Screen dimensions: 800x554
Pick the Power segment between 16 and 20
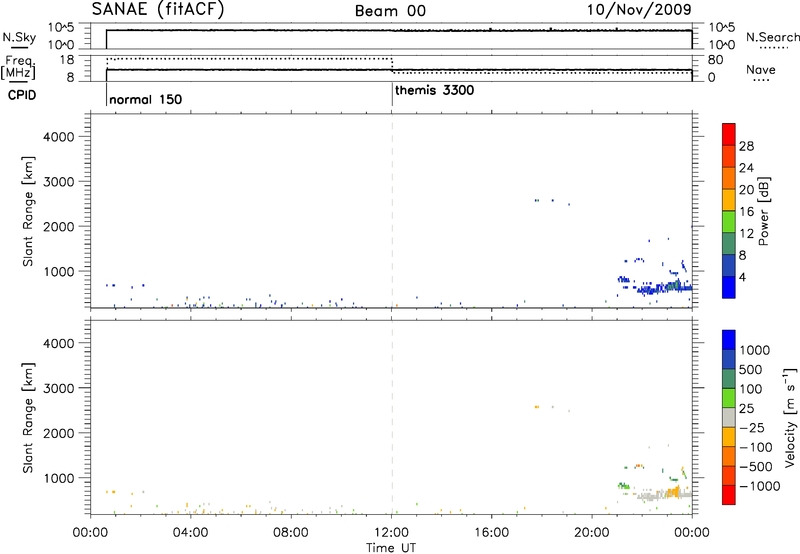click(729, 200)
